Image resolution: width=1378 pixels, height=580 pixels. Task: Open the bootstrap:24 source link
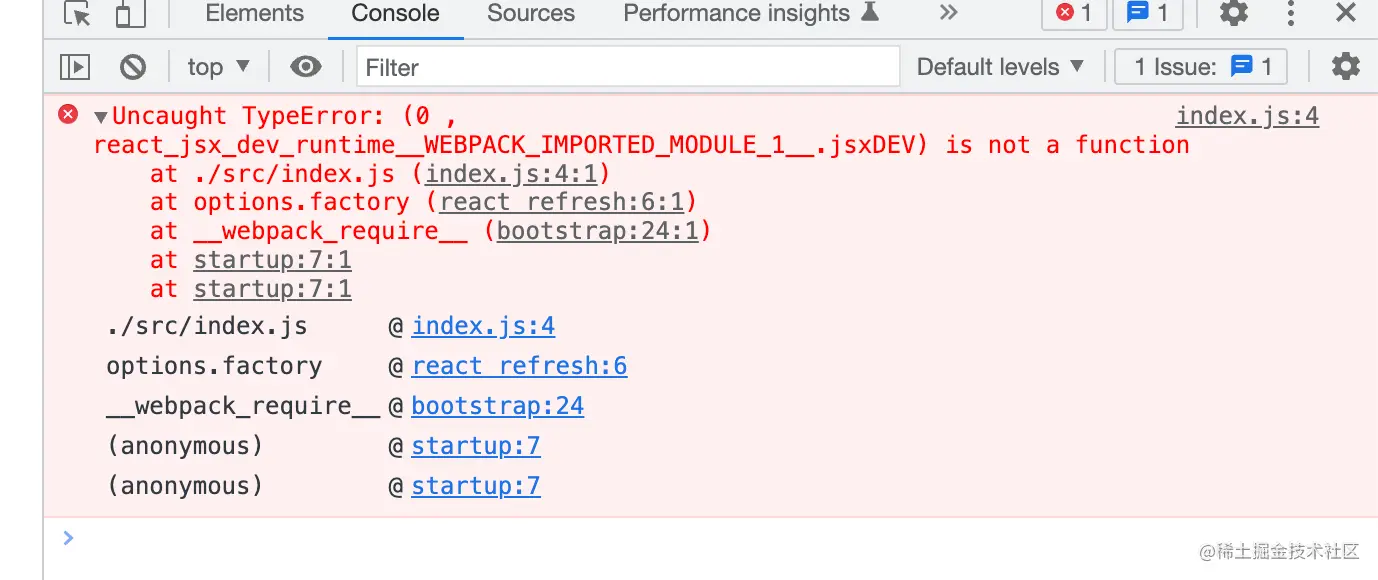coord(497,406)
